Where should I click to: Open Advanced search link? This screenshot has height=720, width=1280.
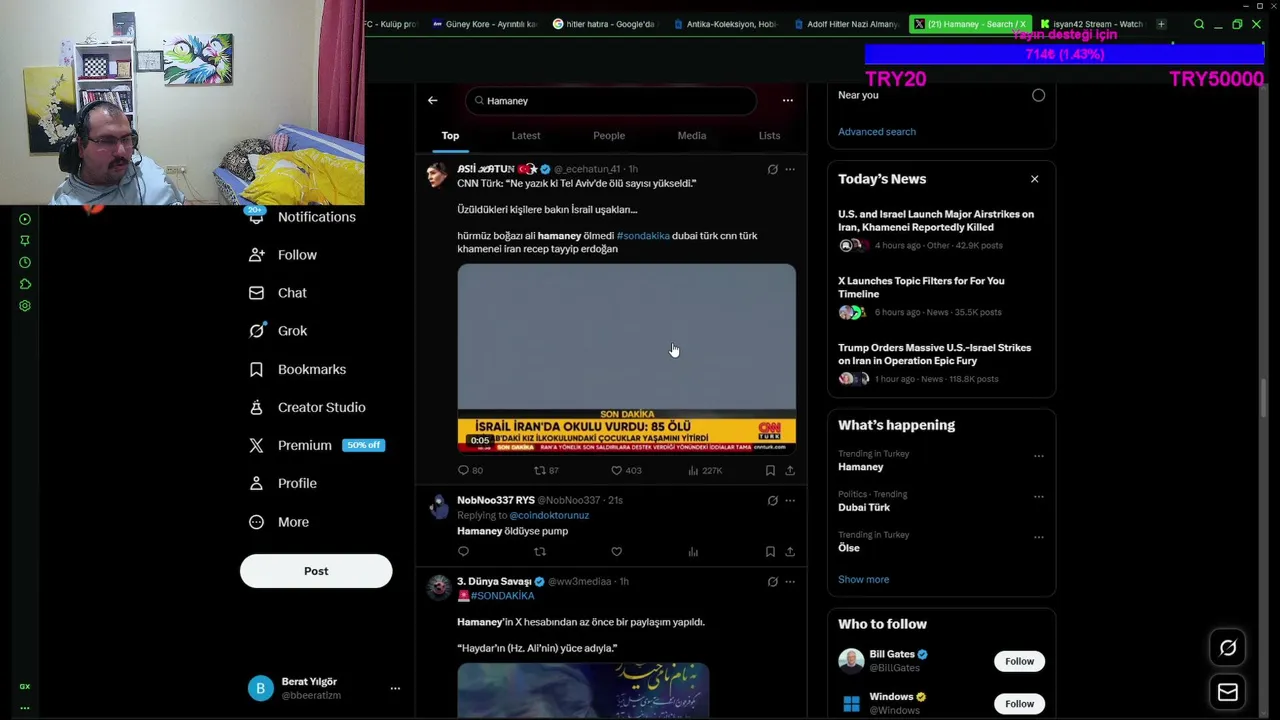point(877,132)
